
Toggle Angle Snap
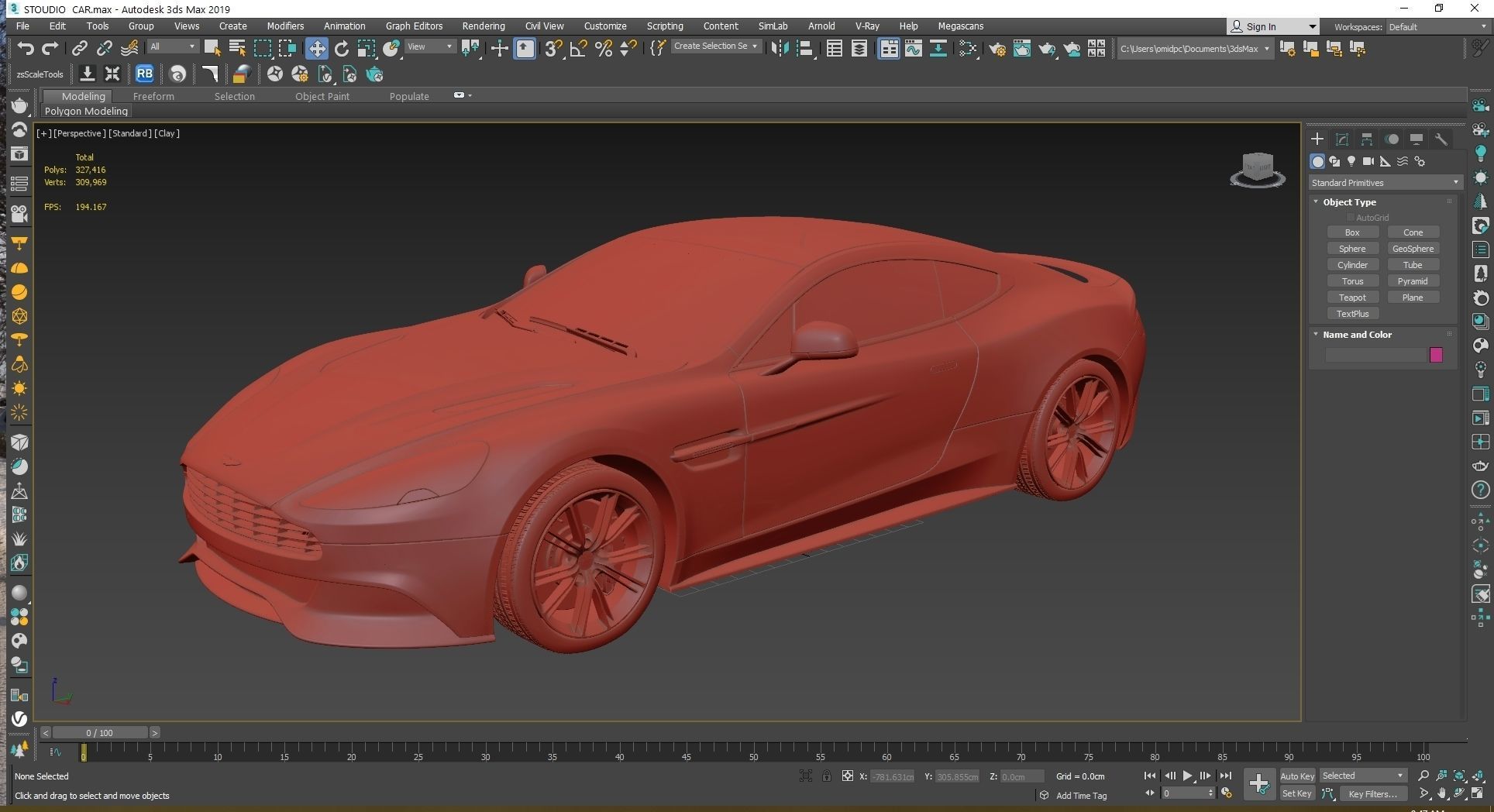[x=578, y=48]
